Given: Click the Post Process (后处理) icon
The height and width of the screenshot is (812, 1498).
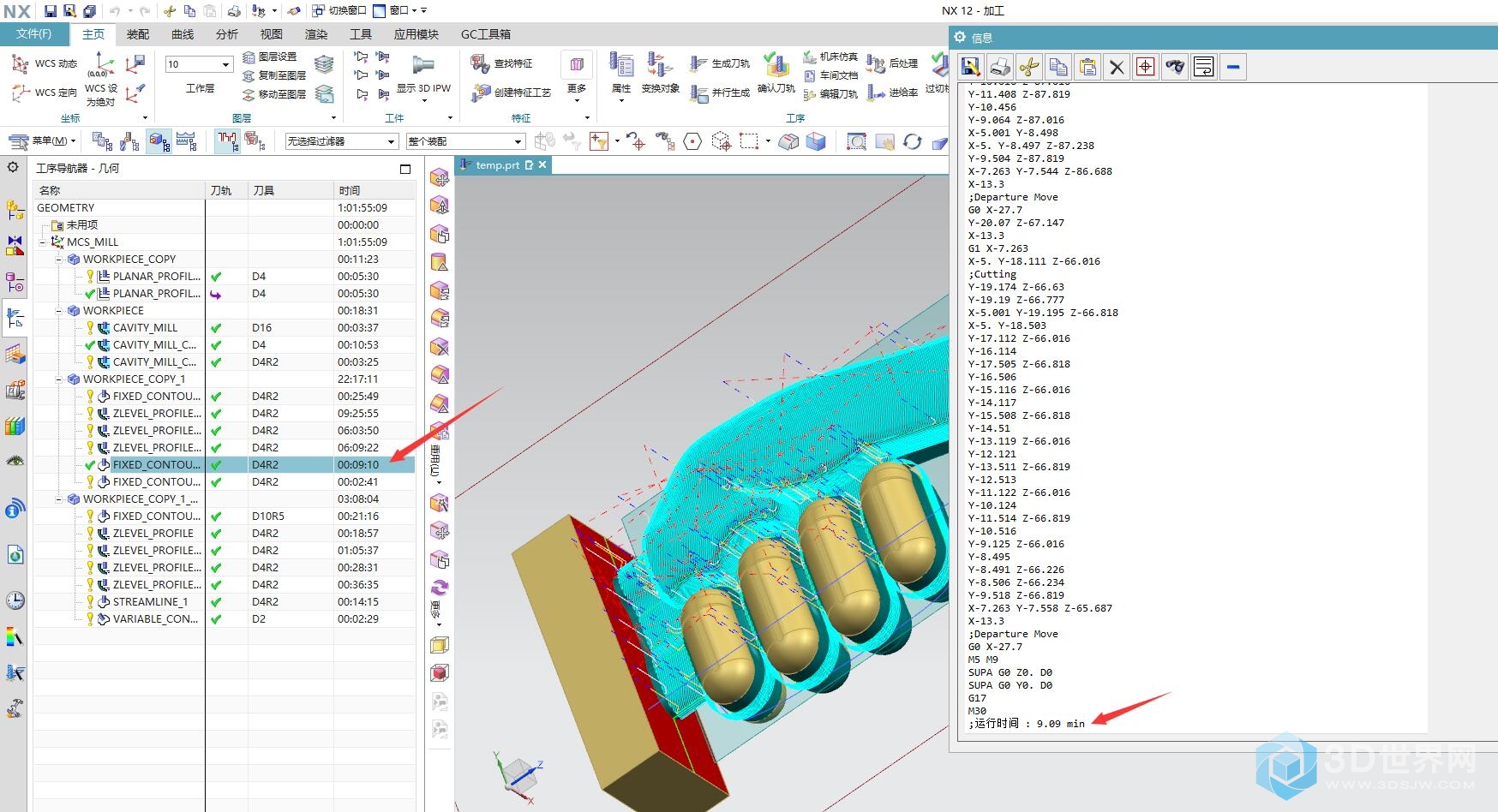Looking at the screenshot, I should coord(876,63).
